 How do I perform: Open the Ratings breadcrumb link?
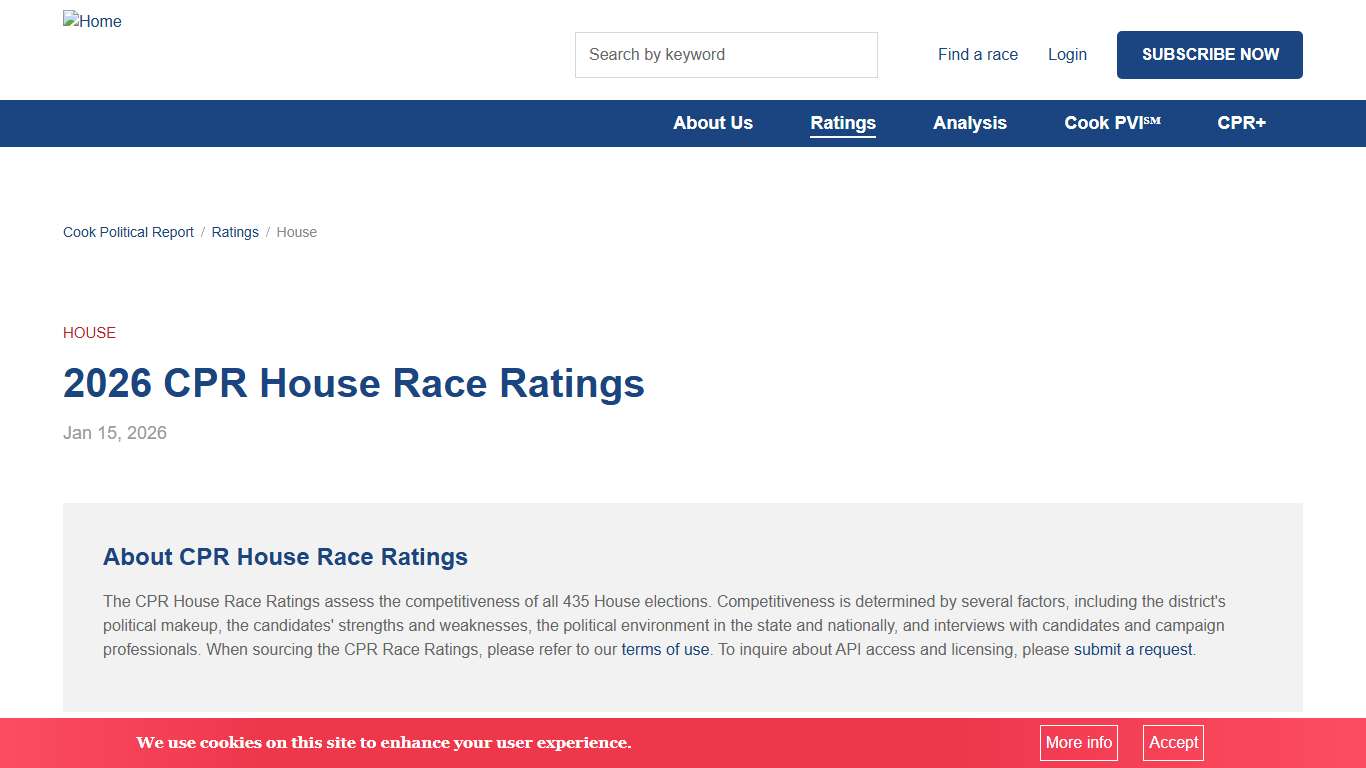coord(235,232)
